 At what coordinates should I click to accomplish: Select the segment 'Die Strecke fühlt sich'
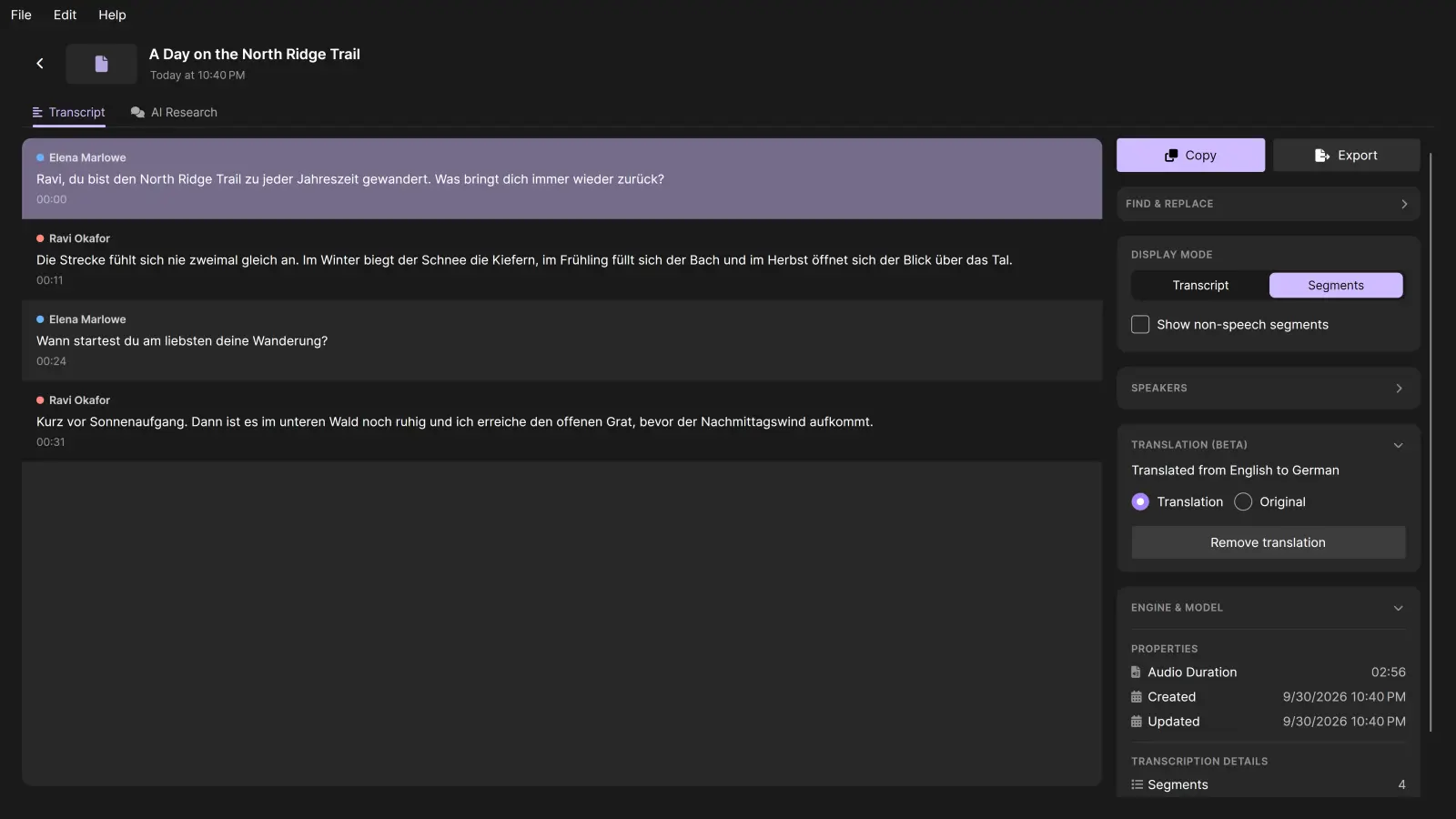[561, 259]
